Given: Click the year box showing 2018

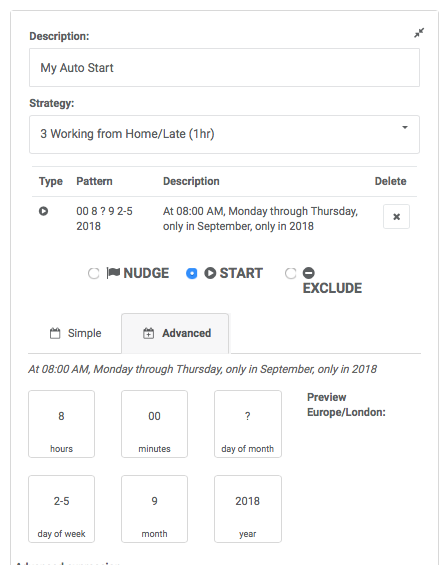Looking at the screenshot, I should pos(248,509).
